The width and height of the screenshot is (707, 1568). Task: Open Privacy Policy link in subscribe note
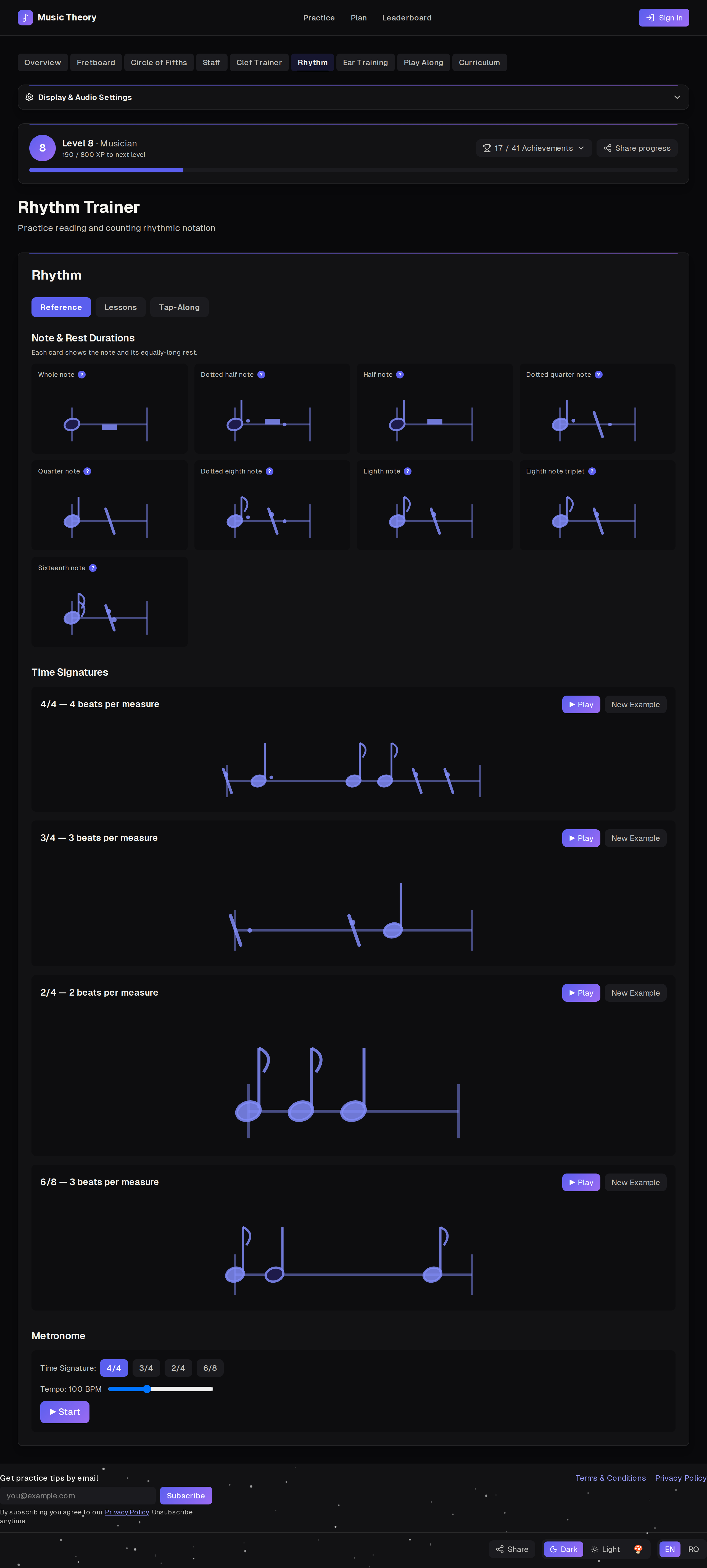point(126,1512)
